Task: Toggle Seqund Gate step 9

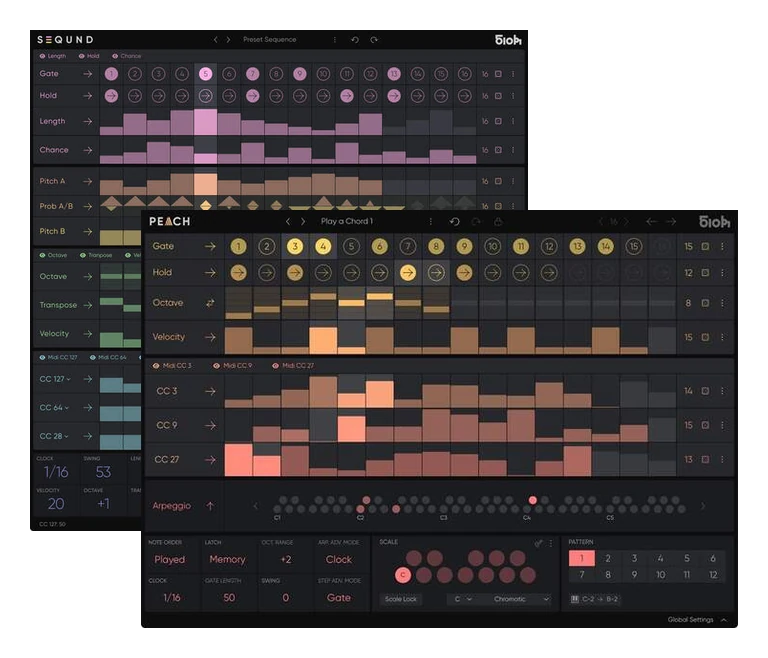Action: click(x=300, y=74)
